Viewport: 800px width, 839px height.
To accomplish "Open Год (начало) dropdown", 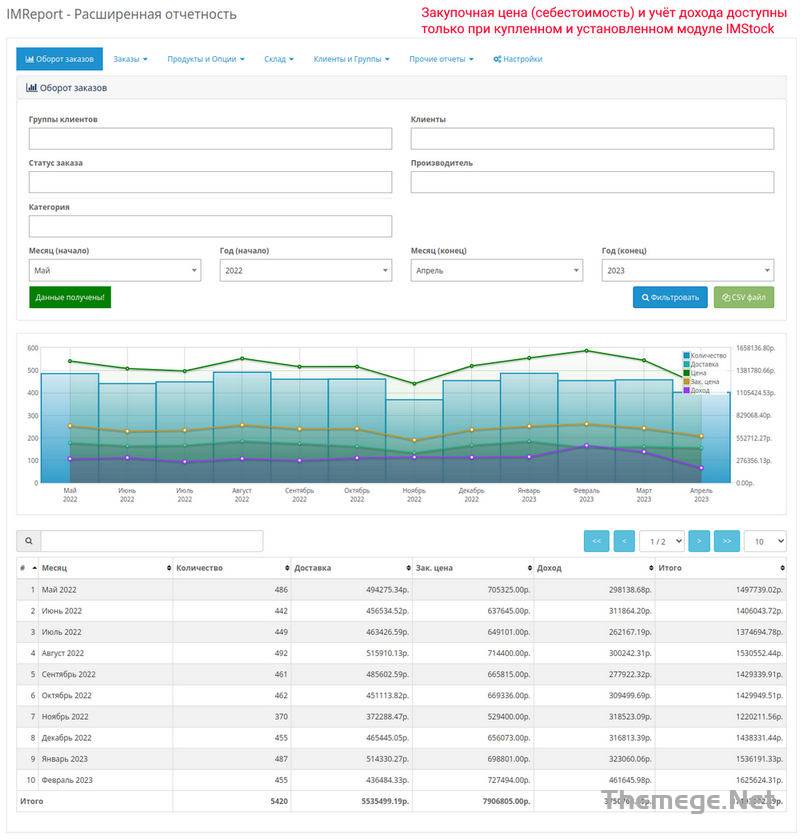I will 306,270.
